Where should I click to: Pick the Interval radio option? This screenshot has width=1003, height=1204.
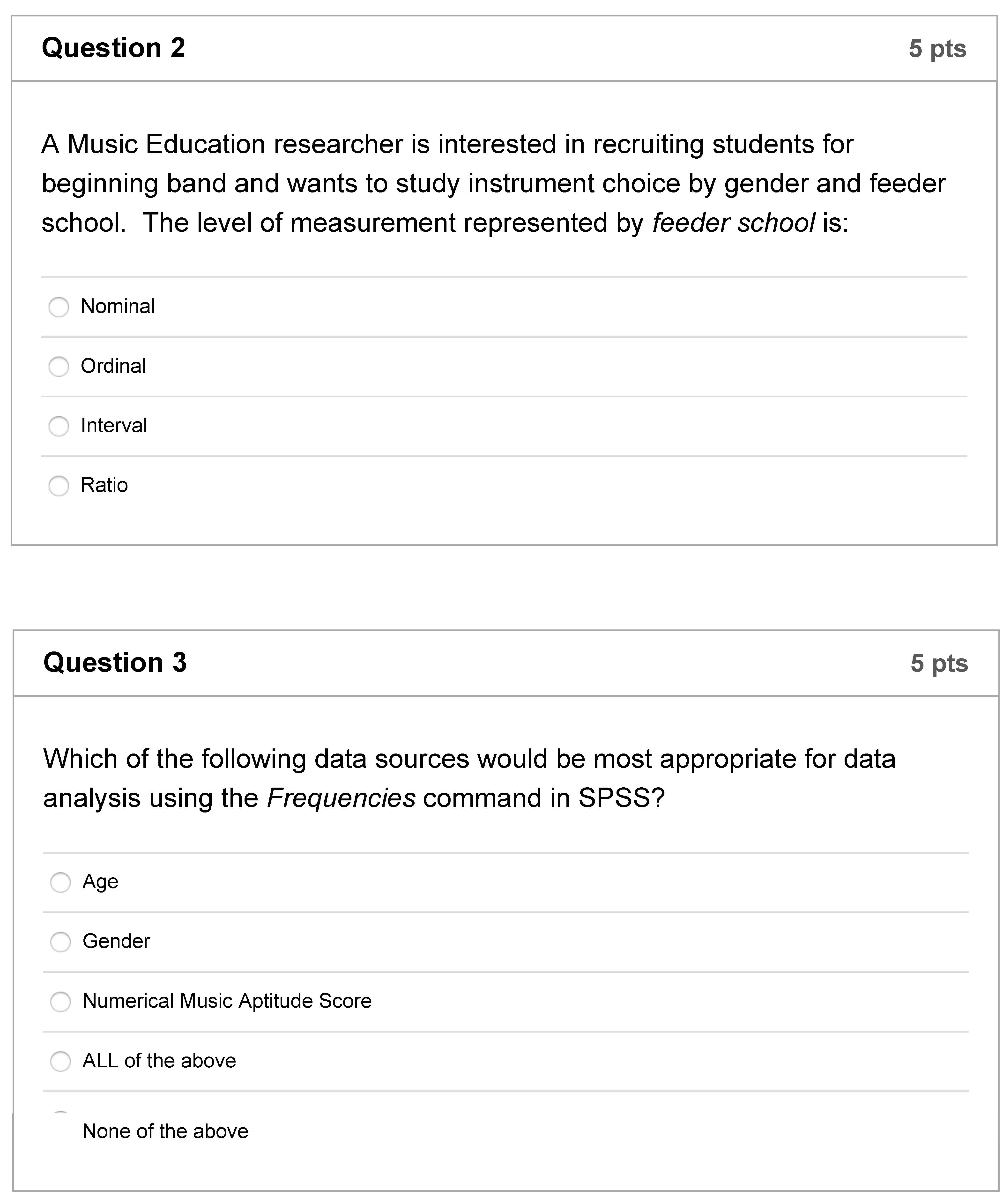coord(59,426)
